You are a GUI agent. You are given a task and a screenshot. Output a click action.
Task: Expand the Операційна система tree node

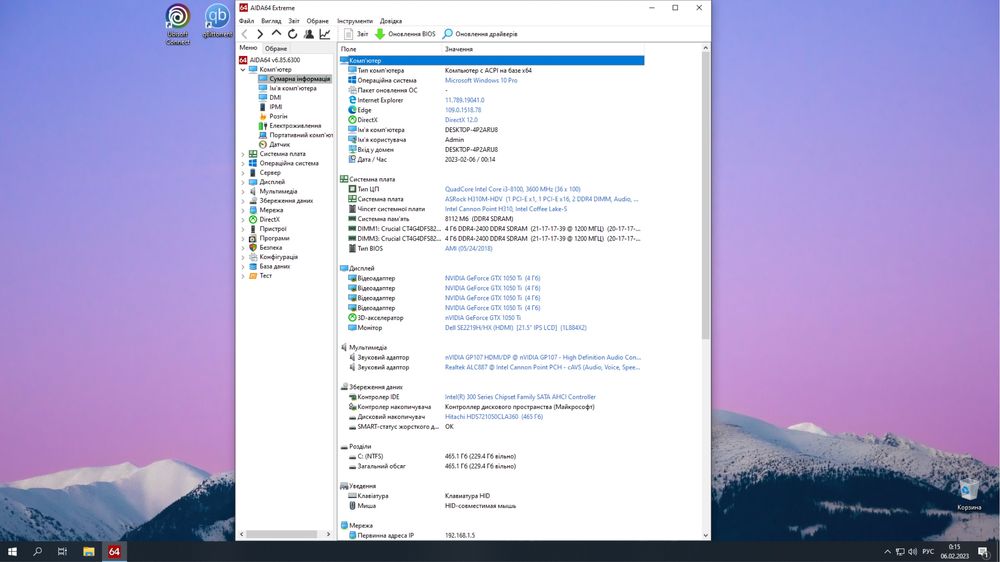(x=242, y=163)
